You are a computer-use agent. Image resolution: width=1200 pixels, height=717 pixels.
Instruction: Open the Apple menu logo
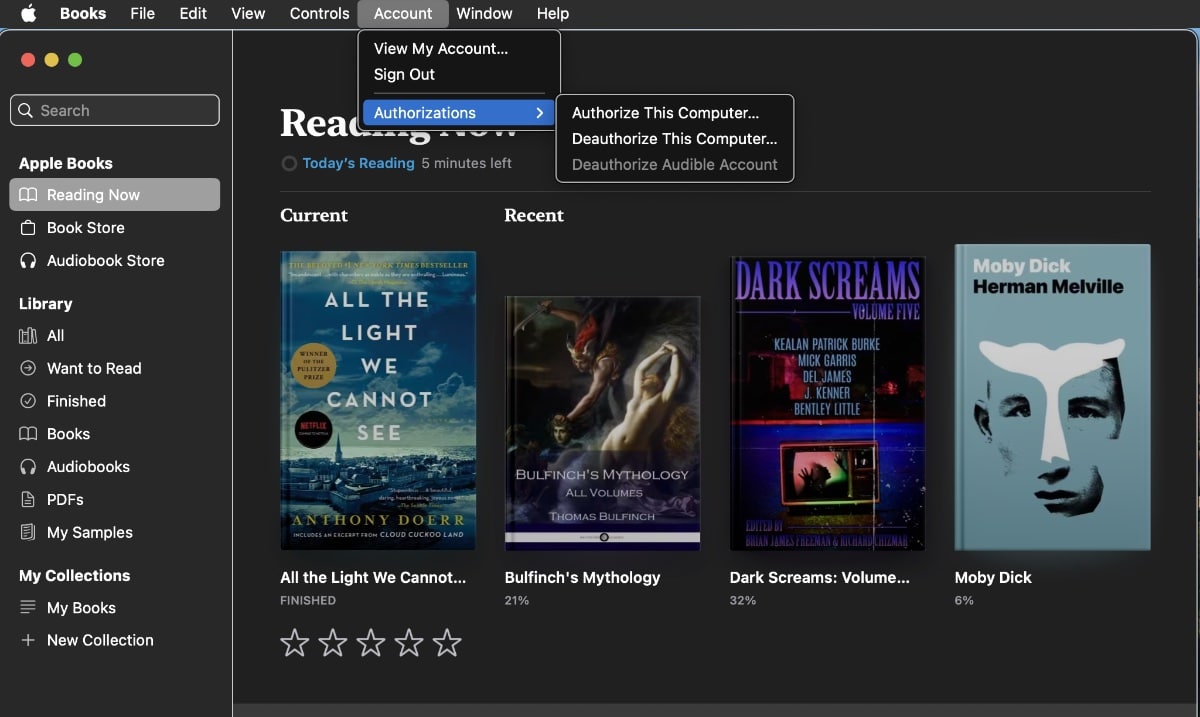point(28,13)
